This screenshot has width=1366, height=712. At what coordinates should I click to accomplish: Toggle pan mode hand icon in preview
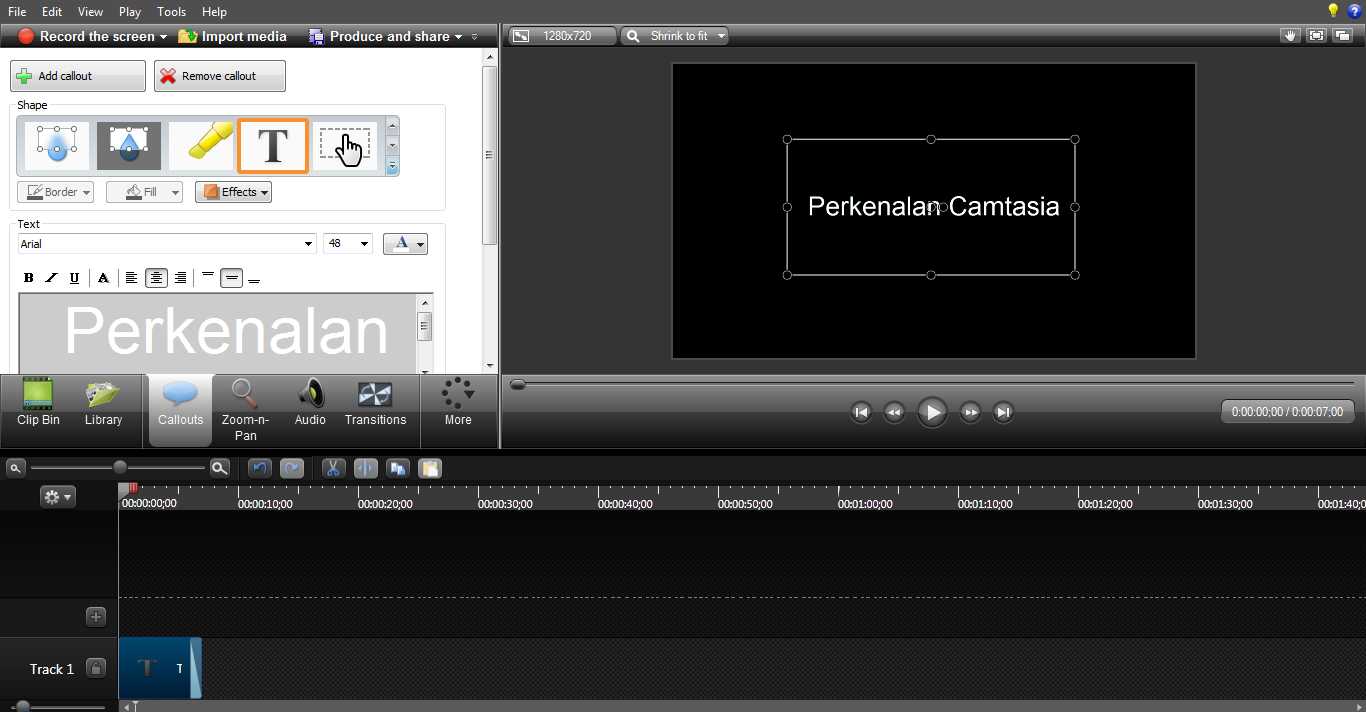click(x=1290, y=35)
